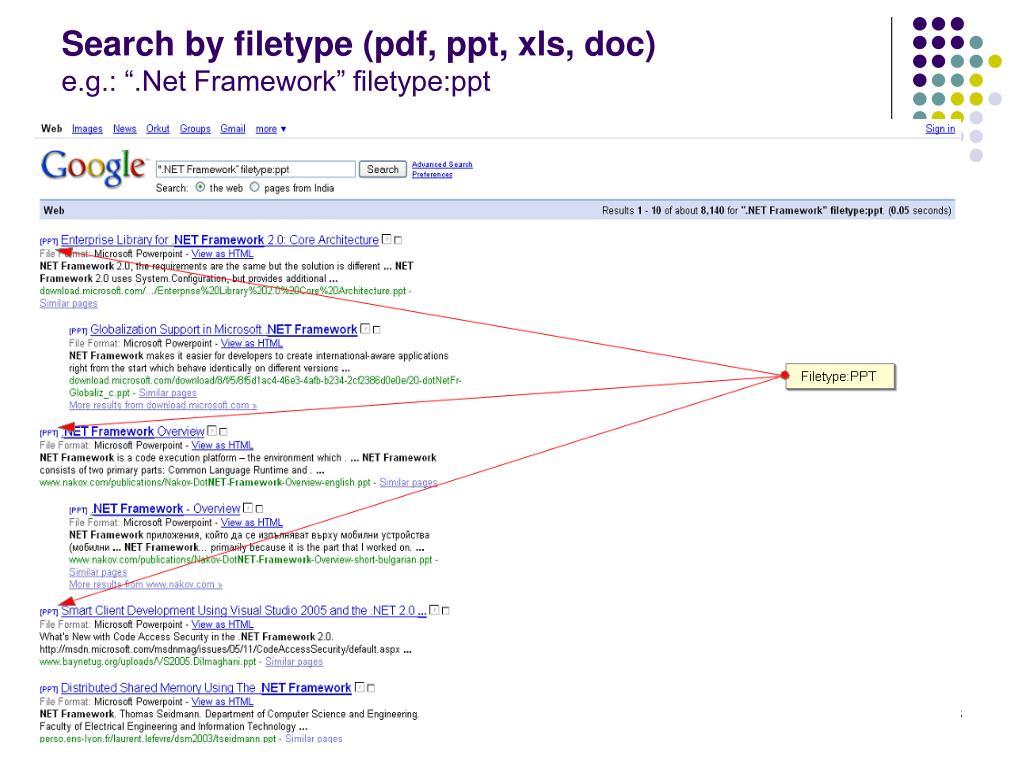Click 'View as HTML' for the Distributed Shared Memory result
The image size is (1024, 768).
[x=222, y=701]
